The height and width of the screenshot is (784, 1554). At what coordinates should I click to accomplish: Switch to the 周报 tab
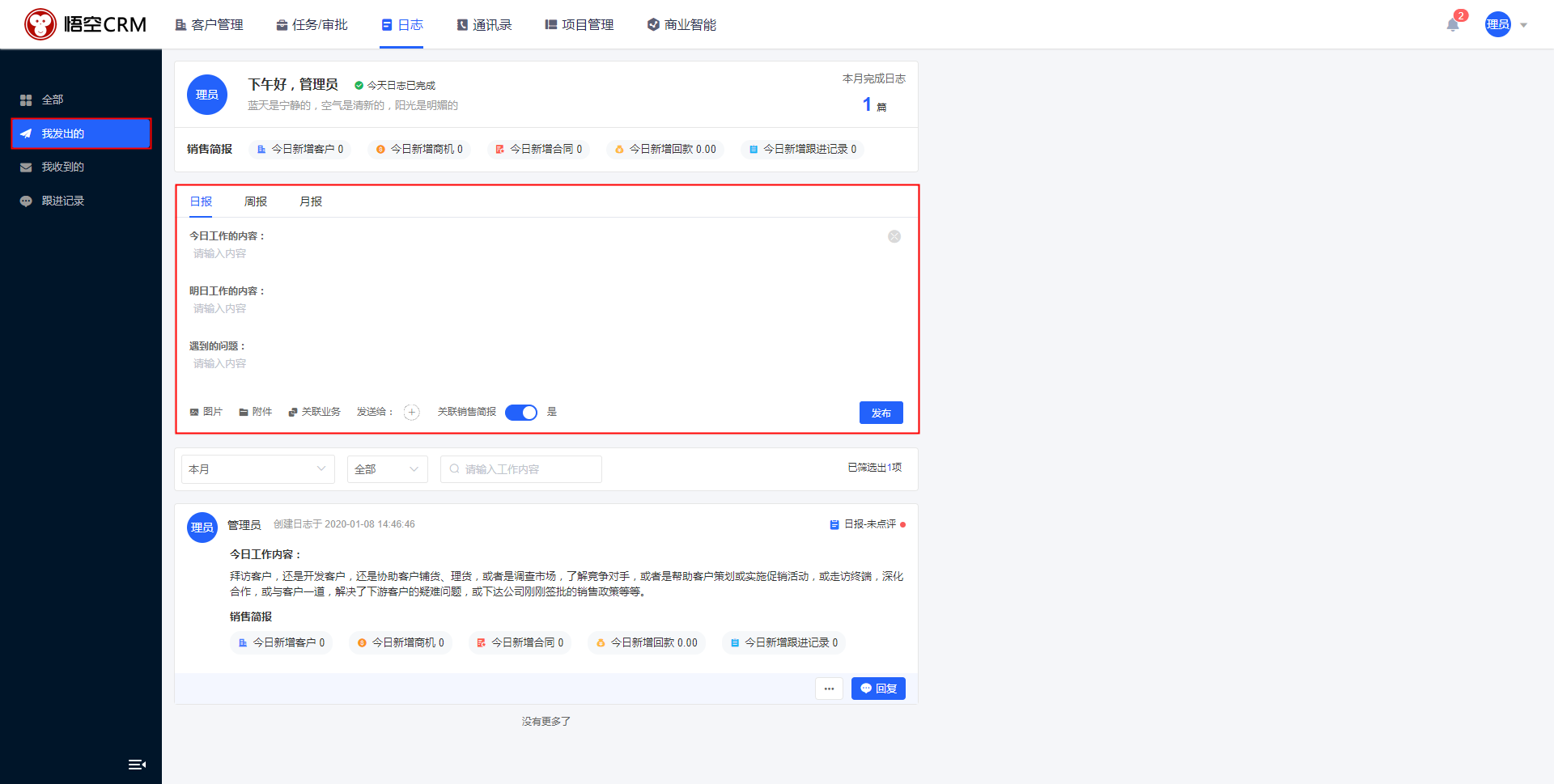pyautogui.click(x=256, y=201)
